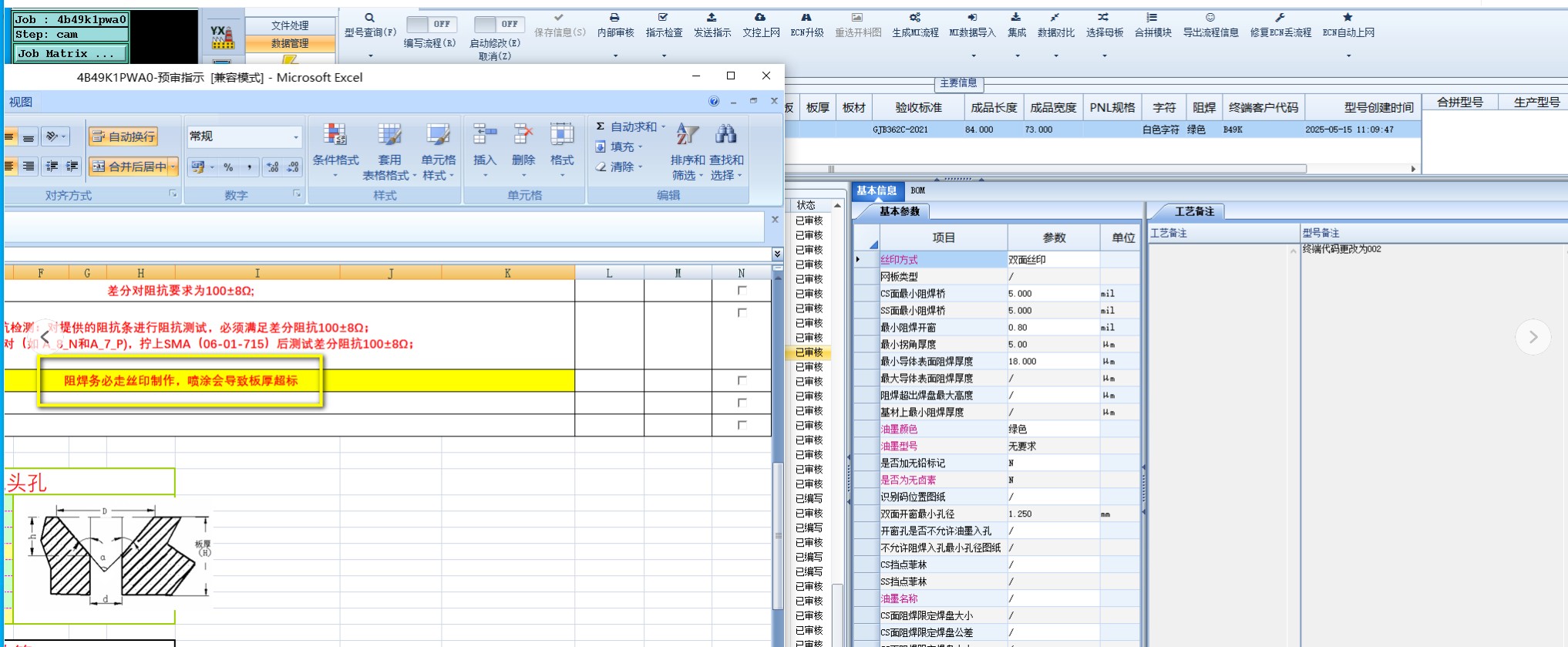Tick lowest column N checkbox in table
The width and height of the screenshot is (1568, 647).
click(742, 425)
